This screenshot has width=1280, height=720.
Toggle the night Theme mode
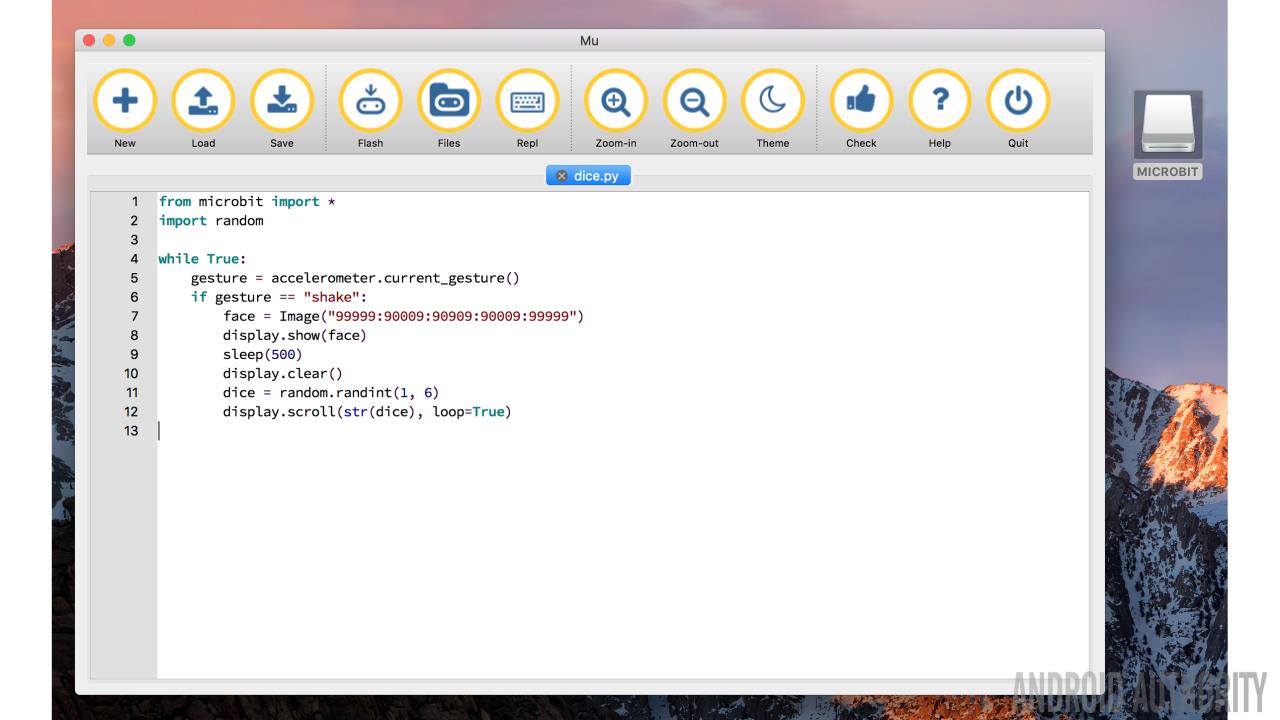pos(772,101)
